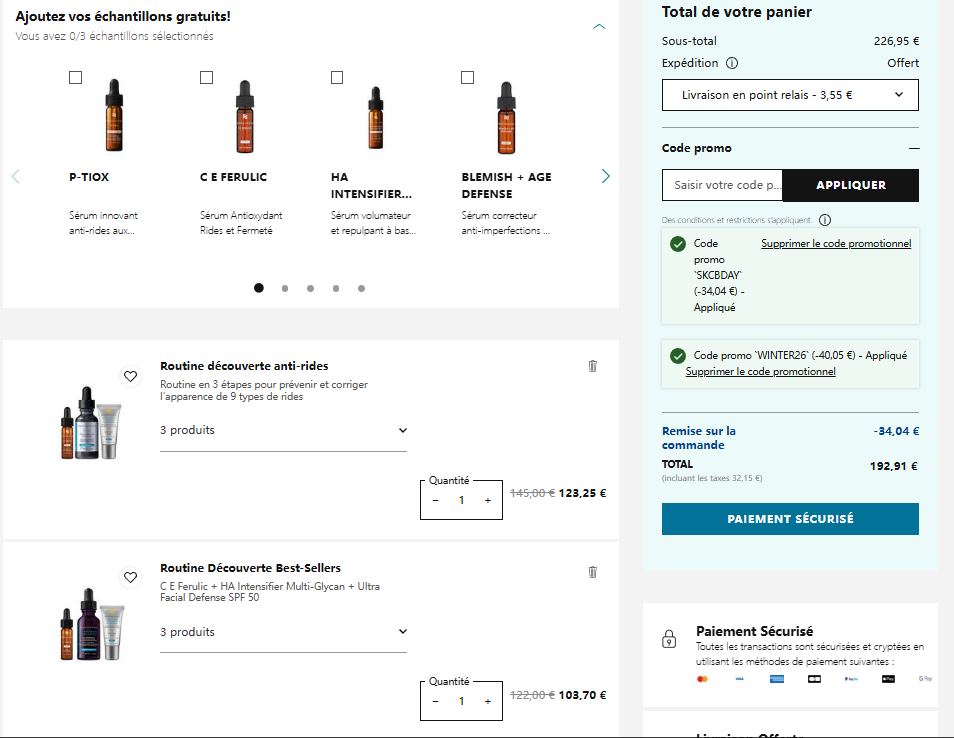Image resolution: width=954 pixels, height=738 pixels.
Task: Open the Livraison en point relais dropdown
Action: pos(790,95)
